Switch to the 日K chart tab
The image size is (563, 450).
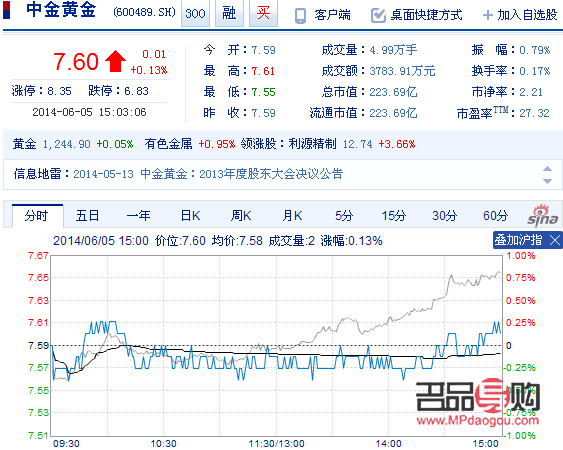coord(190,216)
